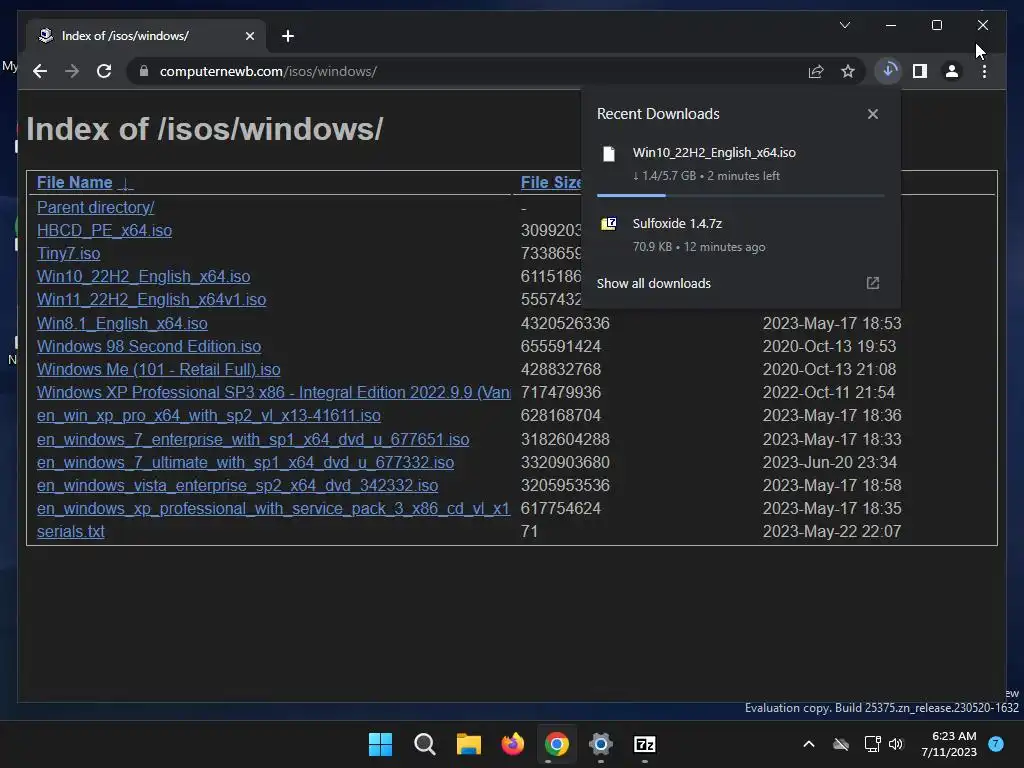Close the Recent Downloads popup
1024x768 pixels.
(x=872, y=114)
